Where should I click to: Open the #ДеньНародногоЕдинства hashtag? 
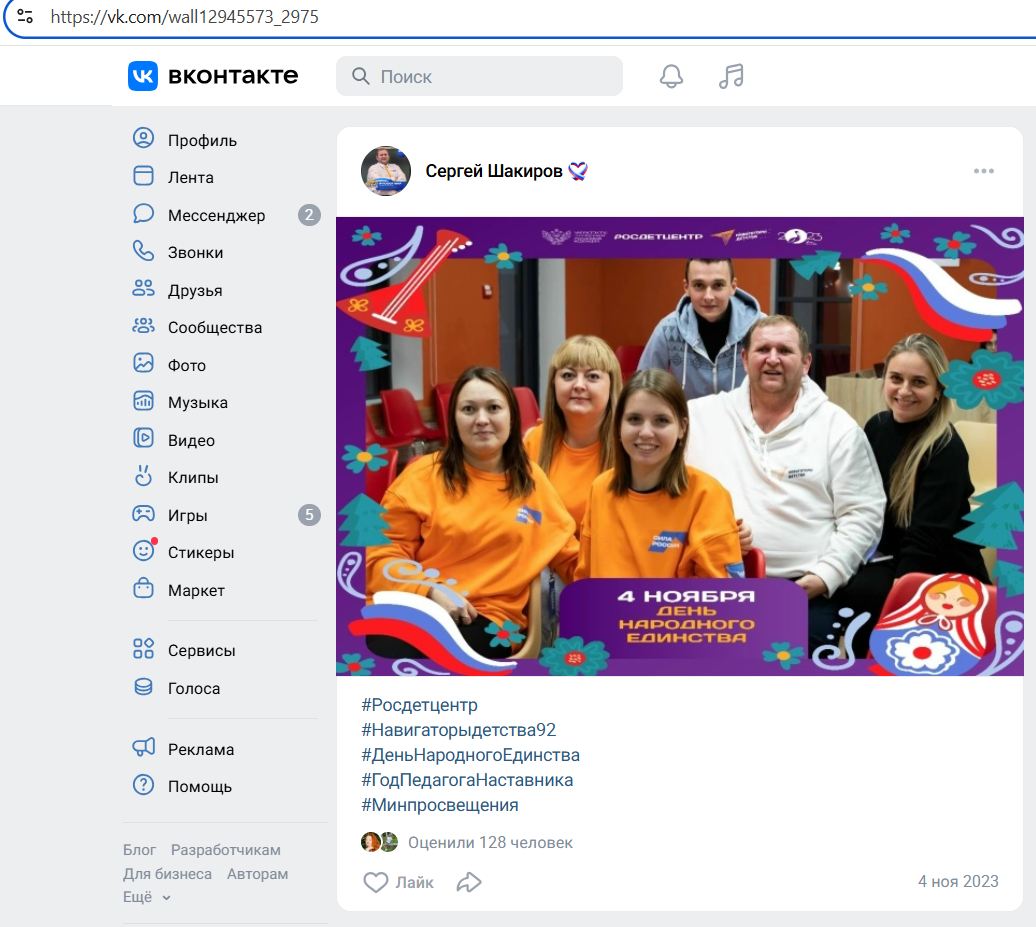coord(470,755)
